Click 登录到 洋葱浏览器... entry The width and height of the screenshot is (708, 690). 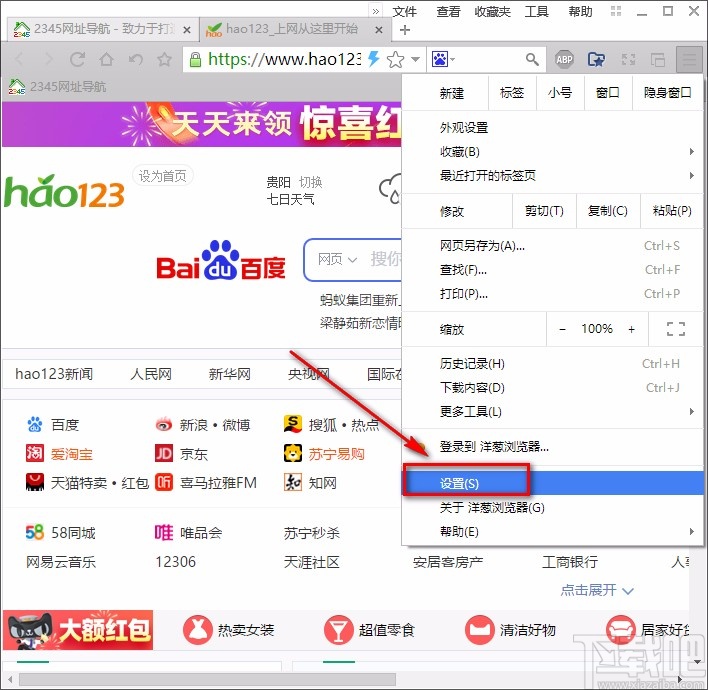(x=552, y=447)
